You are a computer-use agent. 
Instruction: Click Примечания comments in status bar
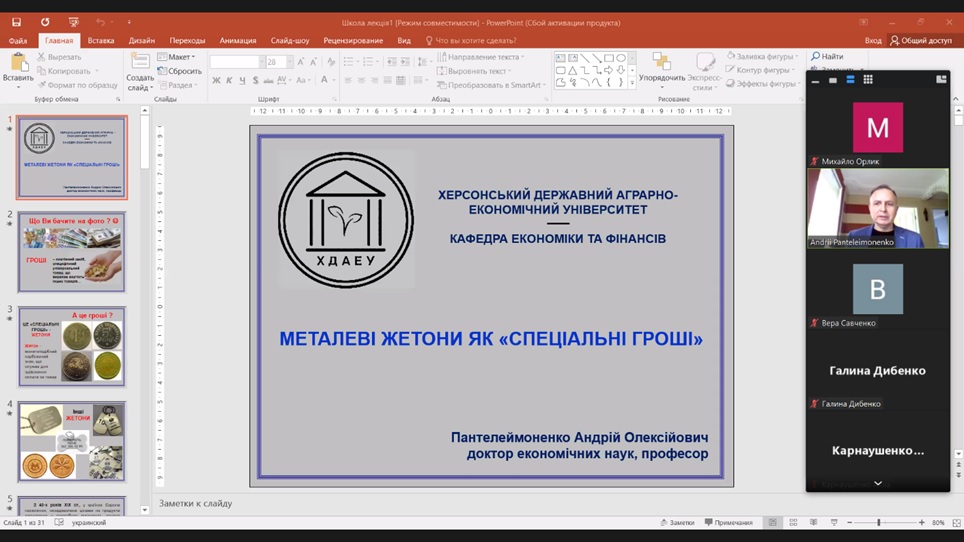pyautogui.click(x=729, y=522)
